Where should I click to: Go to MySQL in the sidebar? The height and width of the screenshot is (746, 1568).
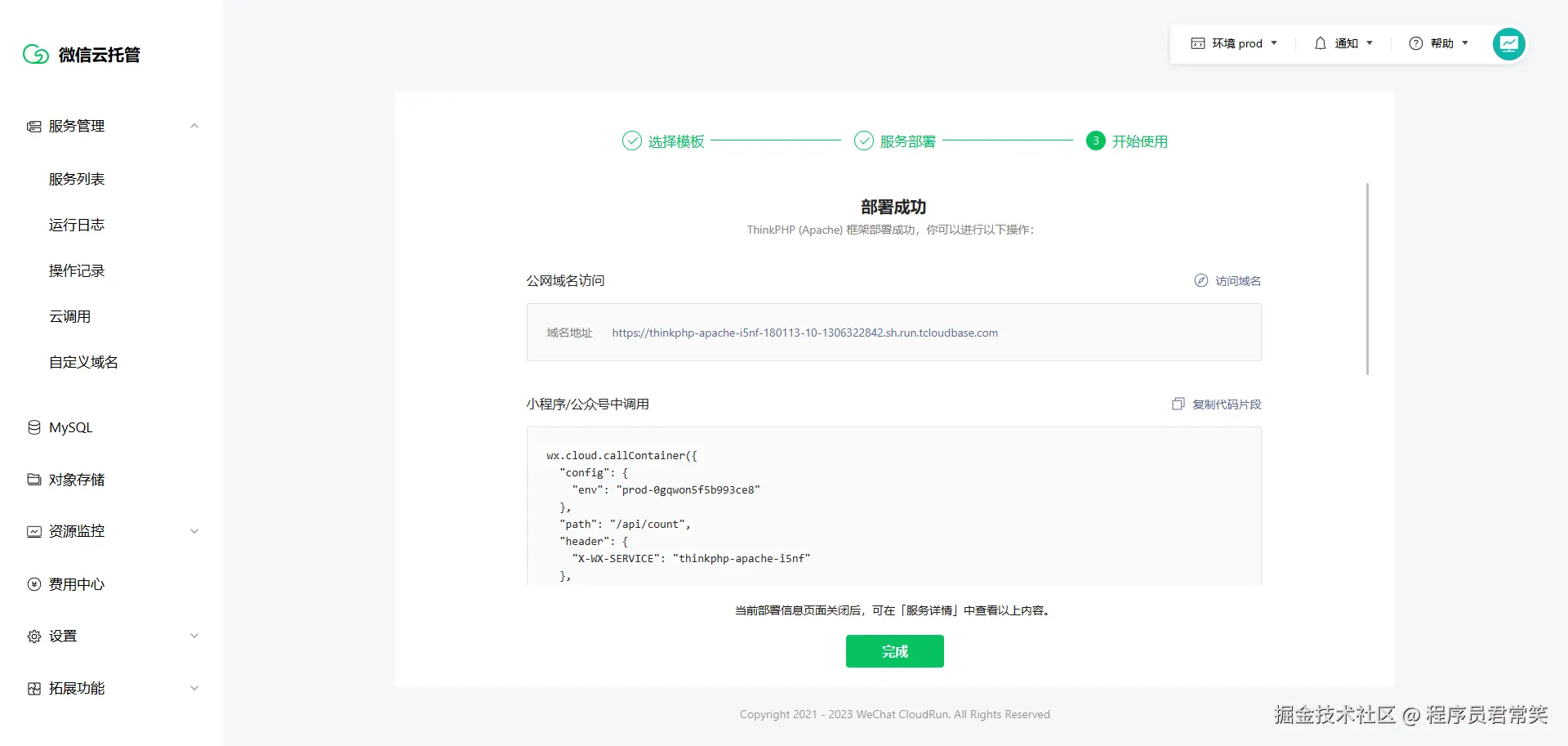pos(71,427)
